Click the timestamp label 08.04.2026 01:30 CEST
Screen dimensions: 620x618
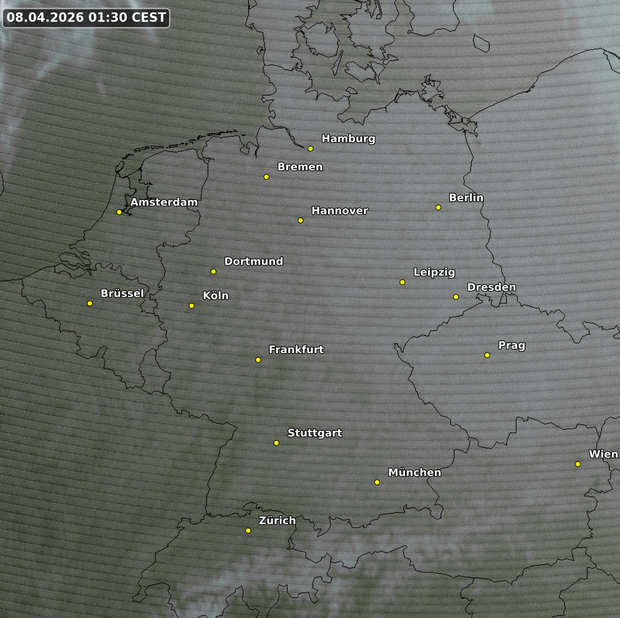86,18
